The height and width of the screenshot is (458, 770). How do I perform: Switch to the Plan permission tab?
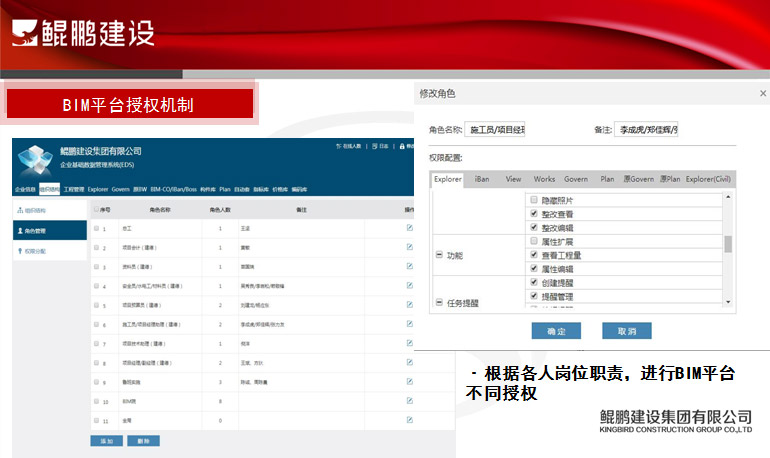pyautogui.click(x=607, y=179)
